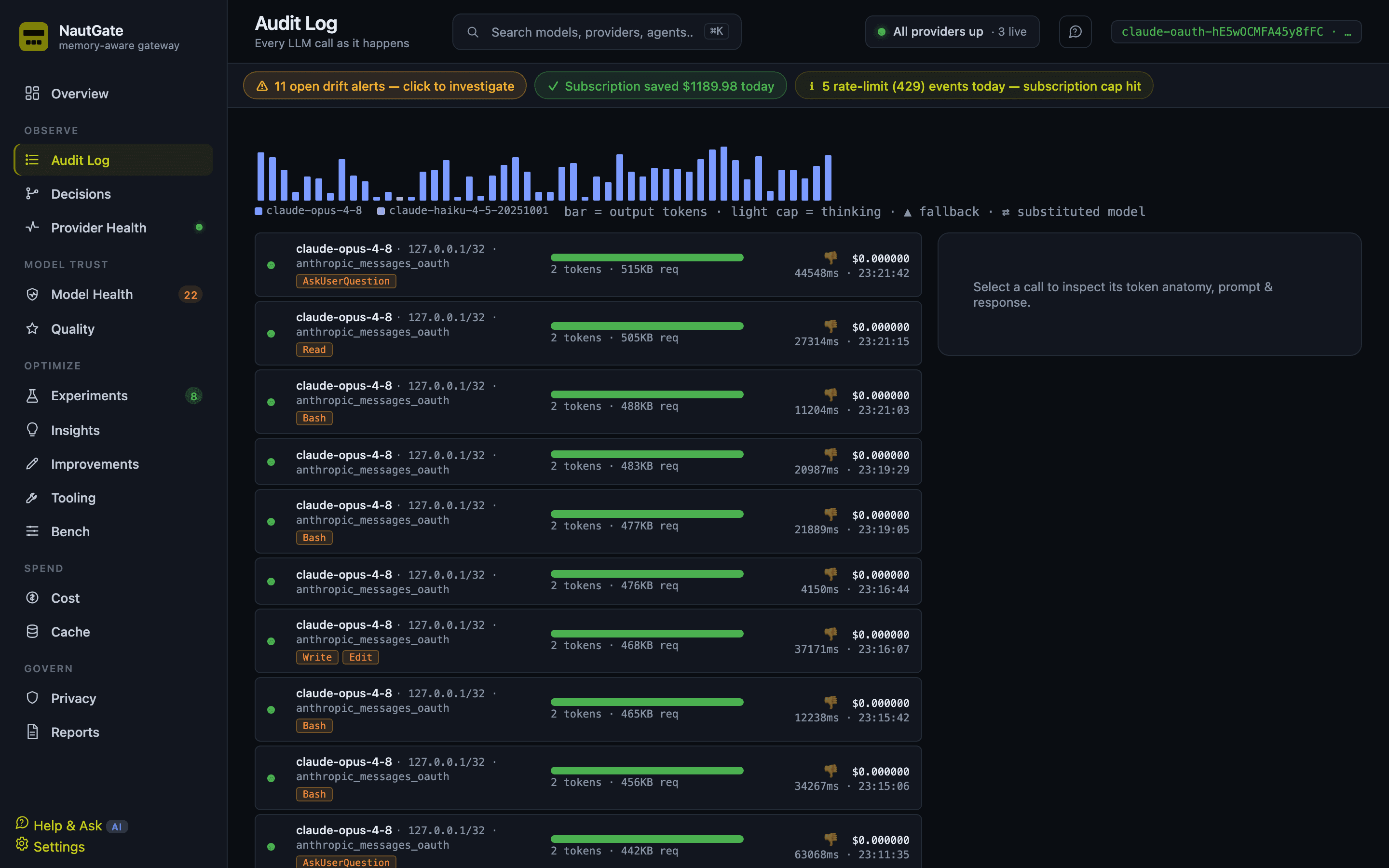Click the Bench sliders icon
1389x868 pixels.
click(32, 531)
